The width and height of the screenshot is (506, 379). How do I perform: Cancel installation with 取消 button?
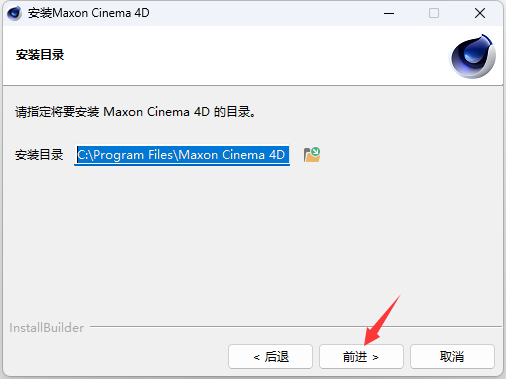[452, 357]
